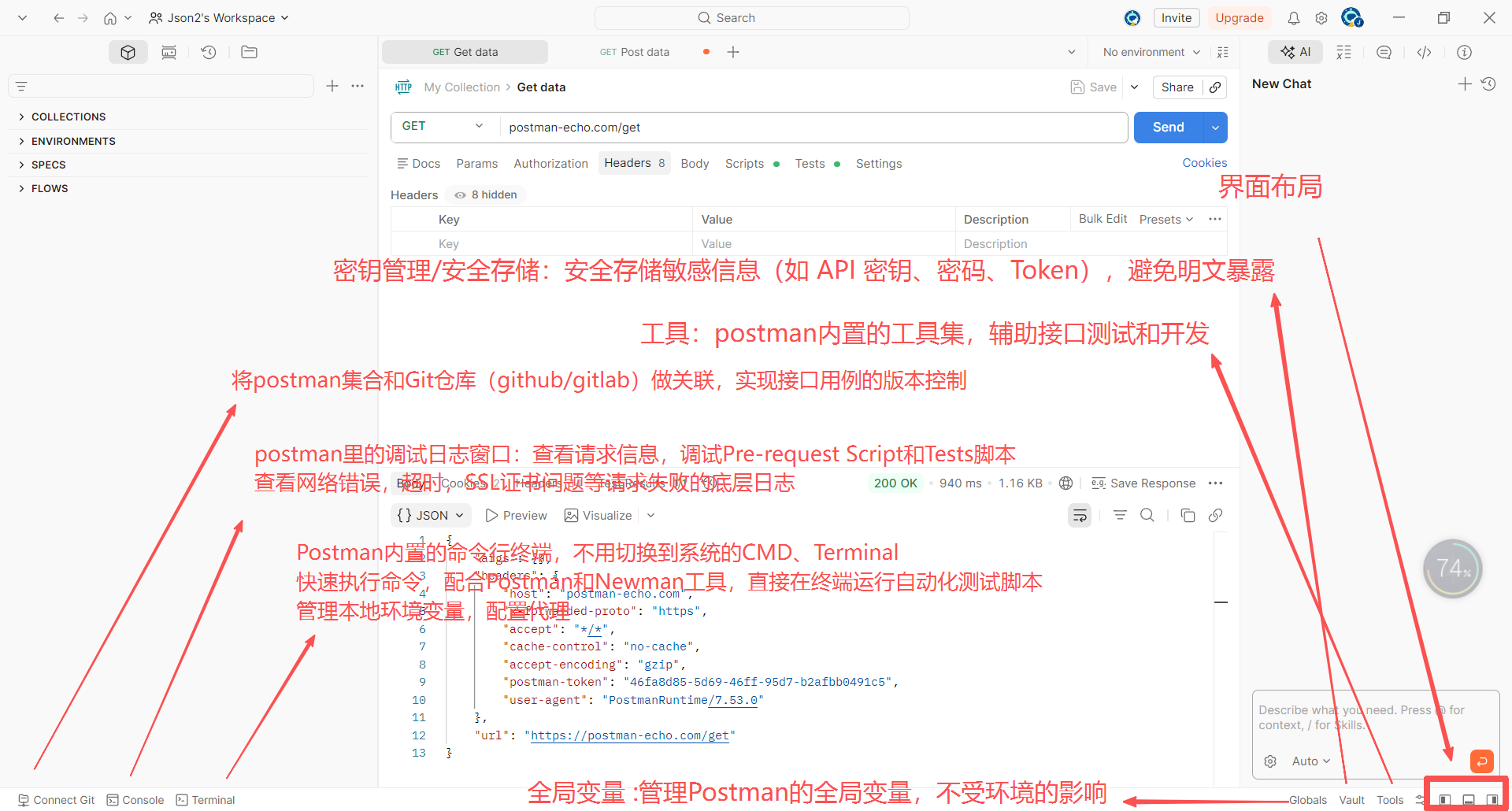Create new sidebar item with plus icon
Image resolution: width=1512 pixels, height=811 pixels.
tap(332, 86)
